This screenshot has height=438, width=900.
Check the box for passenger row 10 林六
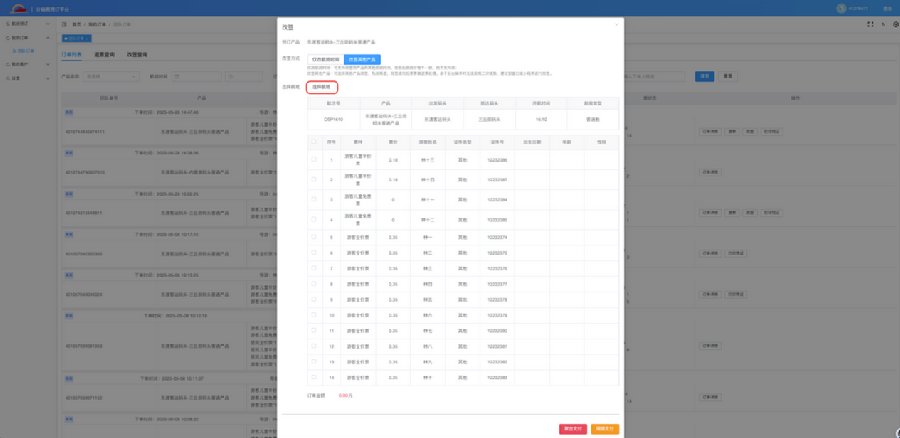point(313,315)
